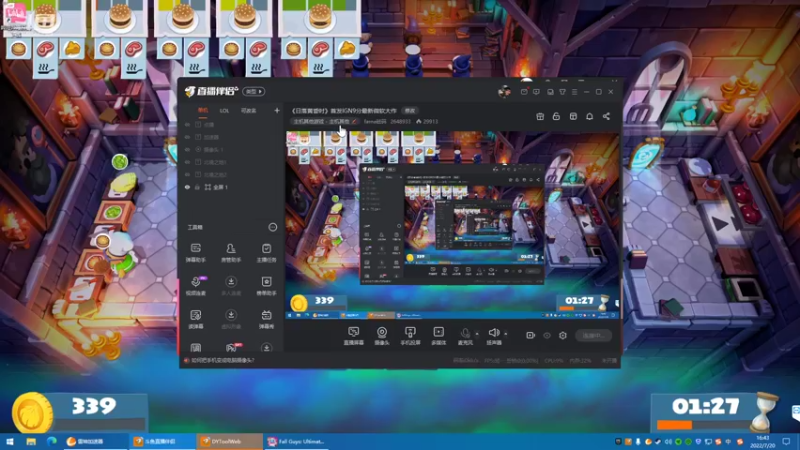This screenshot has width=800, height=450.
Task: Select the 全屏 1 source row
Action: (231, 187)
